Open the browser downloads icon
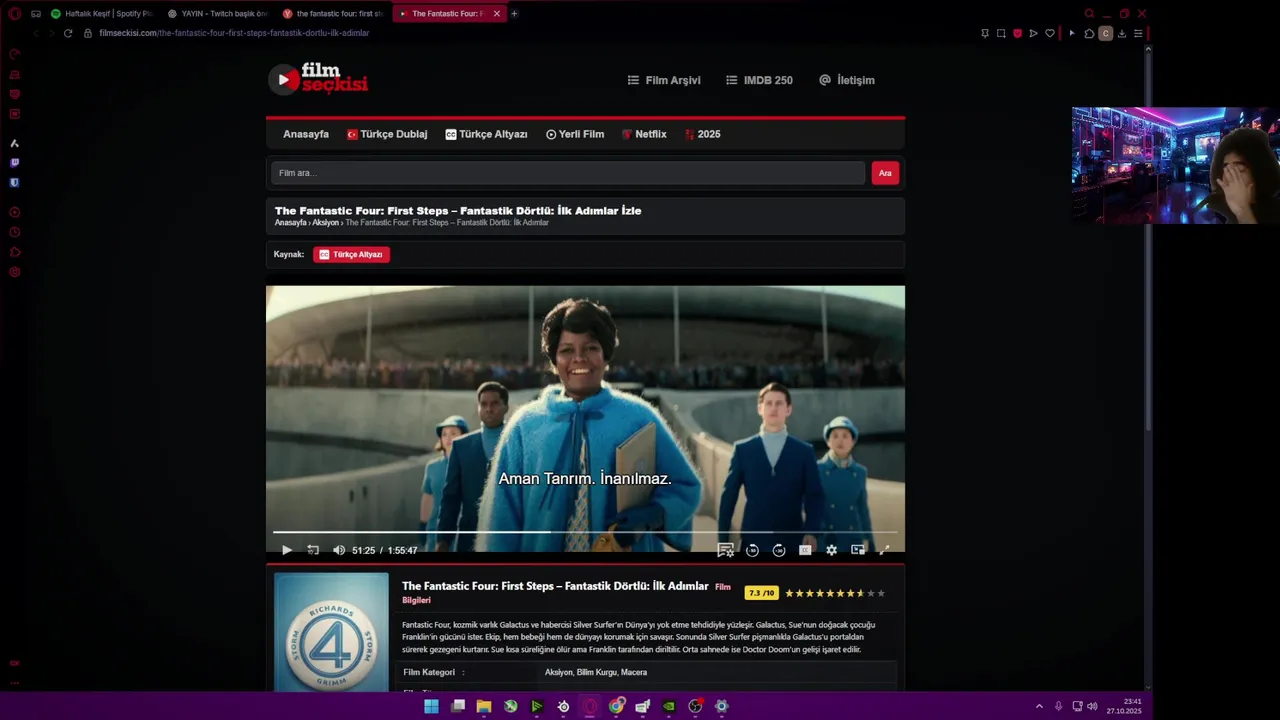Screen dimensions: 1280x720 tap(1121, 33)
